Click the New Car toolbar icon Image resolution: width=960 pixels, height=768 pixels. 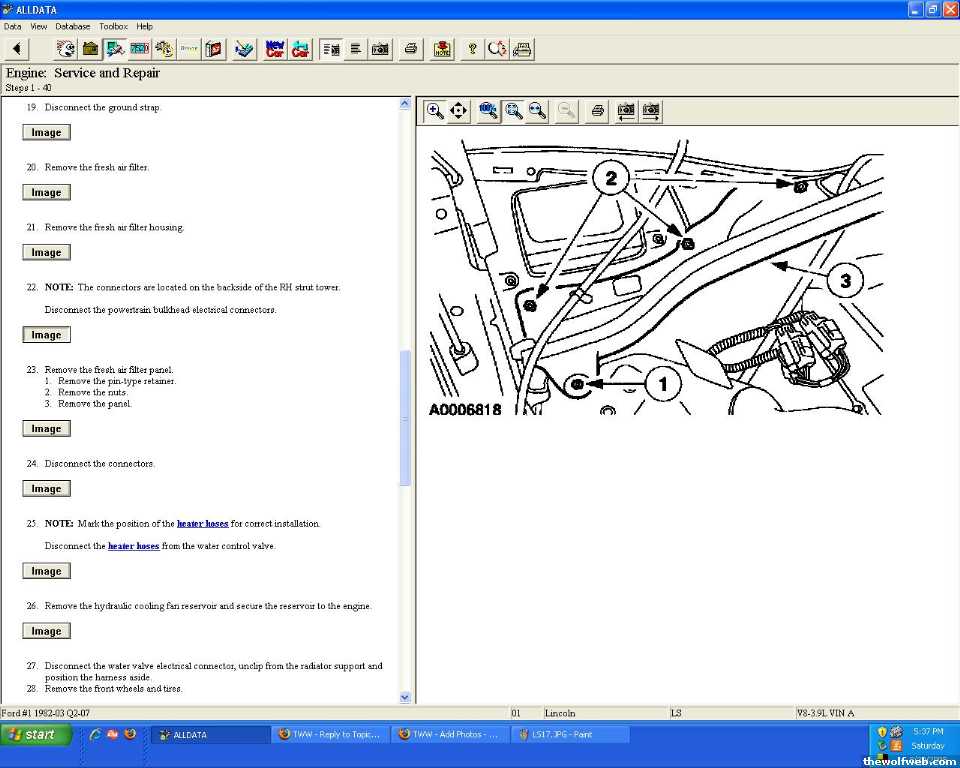(275, 49)
